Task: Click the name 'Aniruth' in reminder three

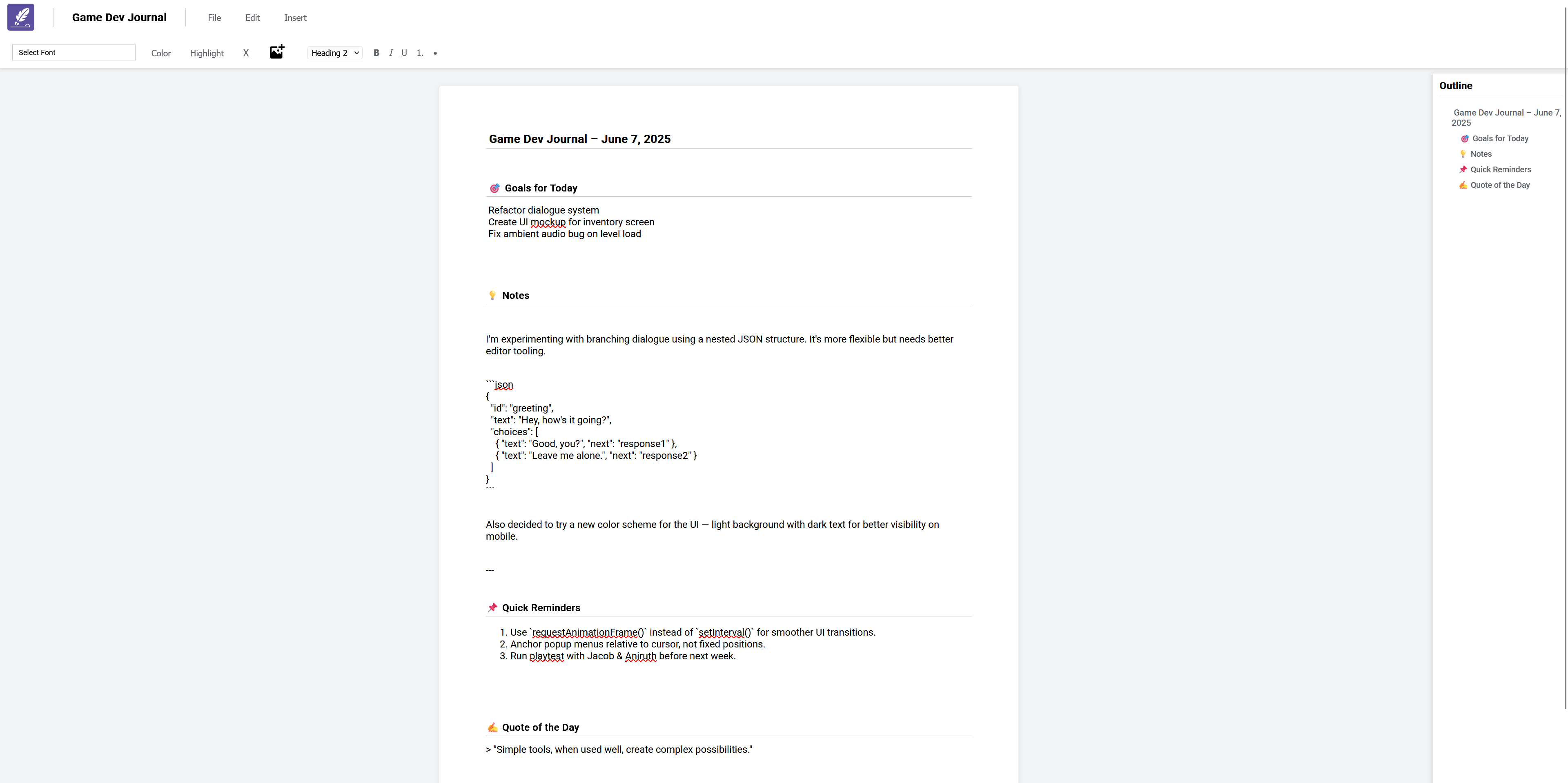Action: tap(640, 656)
